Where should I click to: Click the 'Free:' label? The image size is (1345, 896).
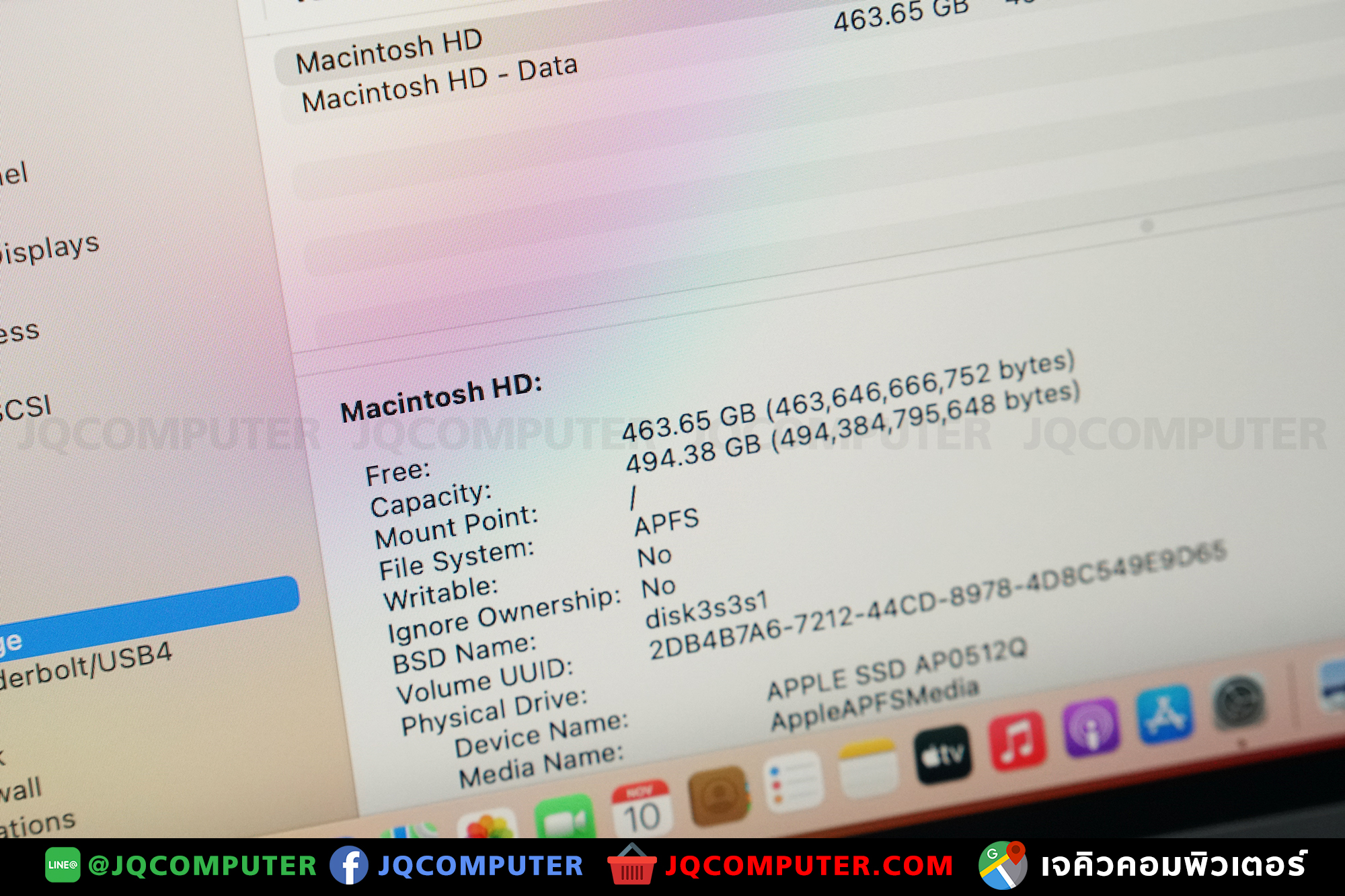pyautogui.click(x=397, y=473)
